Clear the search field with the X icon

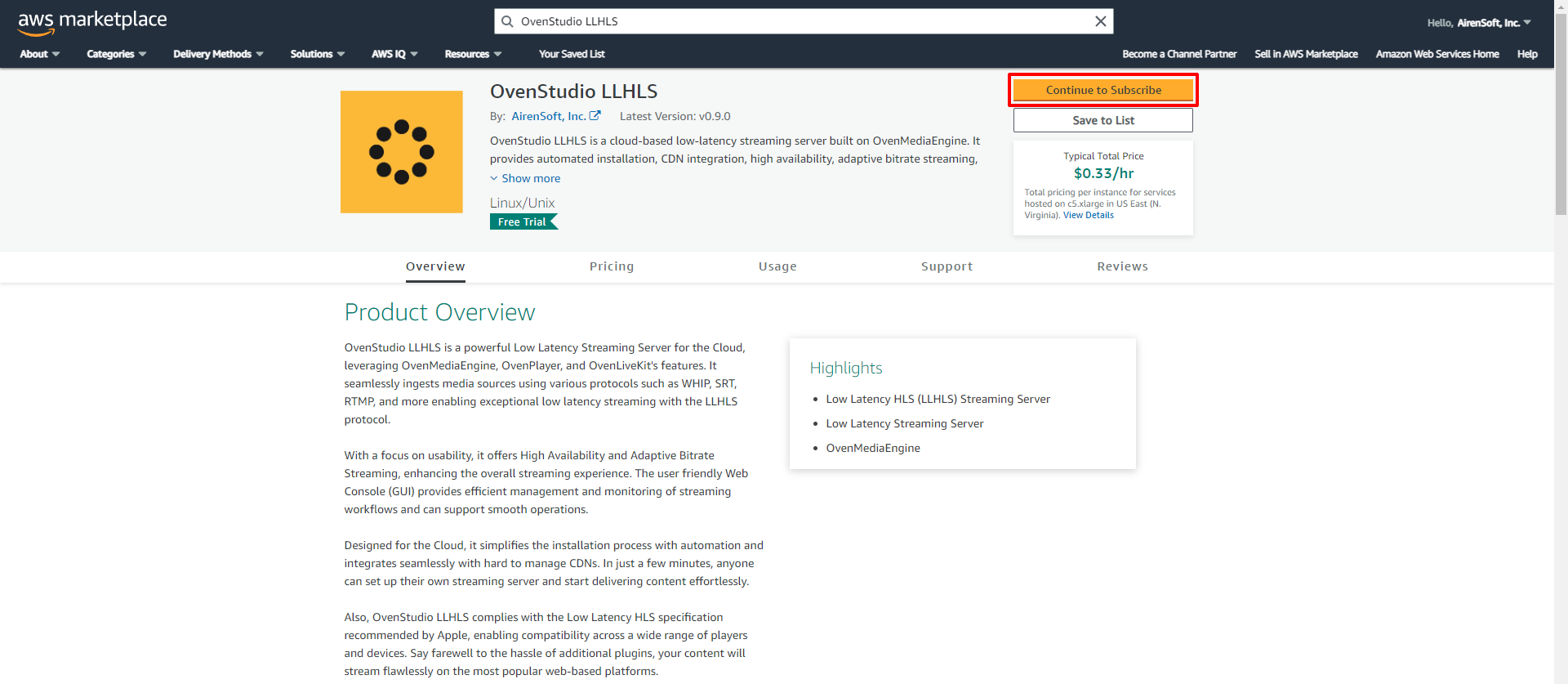1101,21
